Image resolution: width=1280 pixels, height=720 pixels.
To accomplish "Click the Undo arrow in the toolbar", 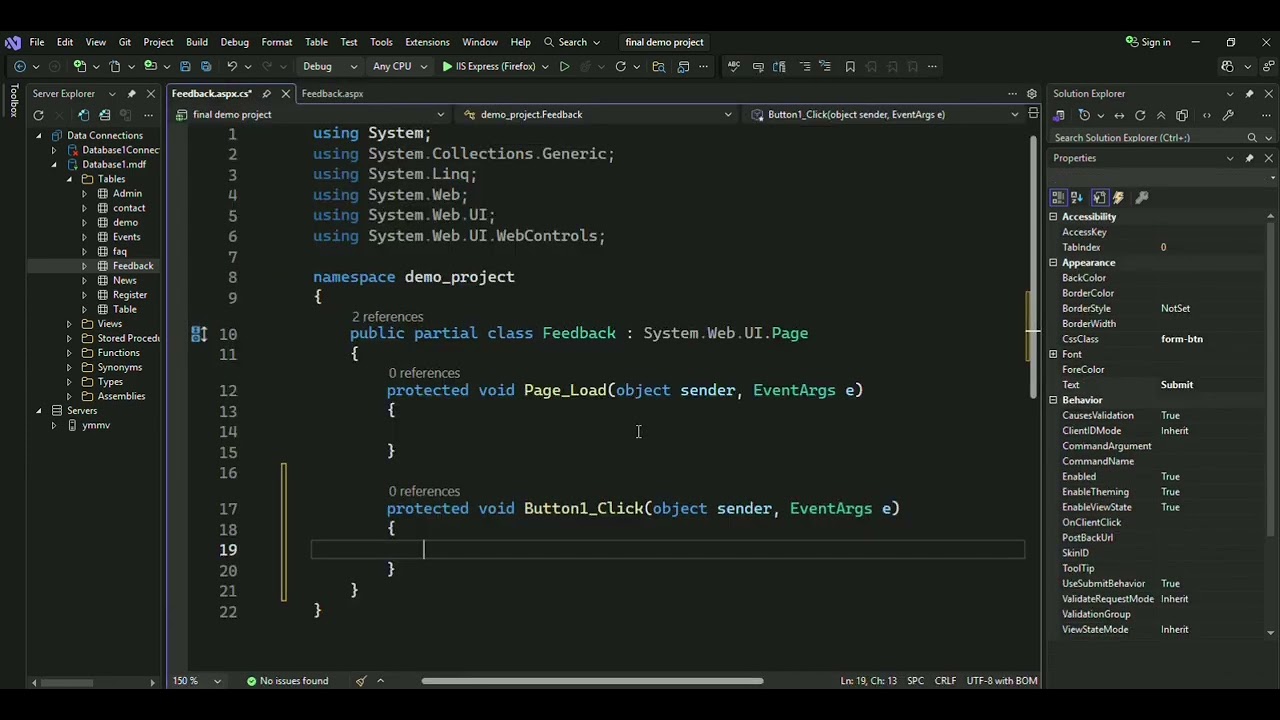I will (x=232, y=67).
